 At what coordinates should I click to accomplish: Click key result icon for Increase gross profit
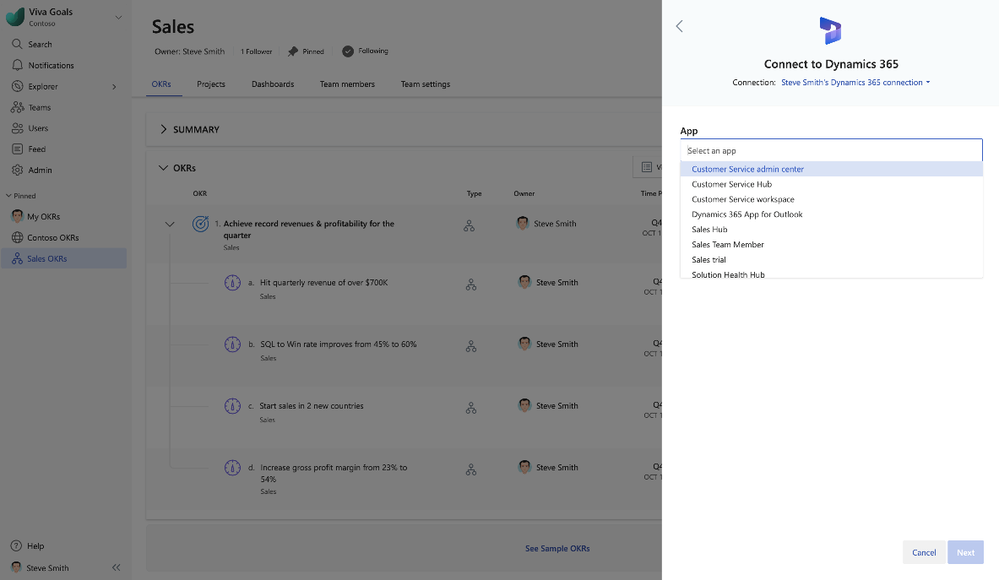coord(233,468)
